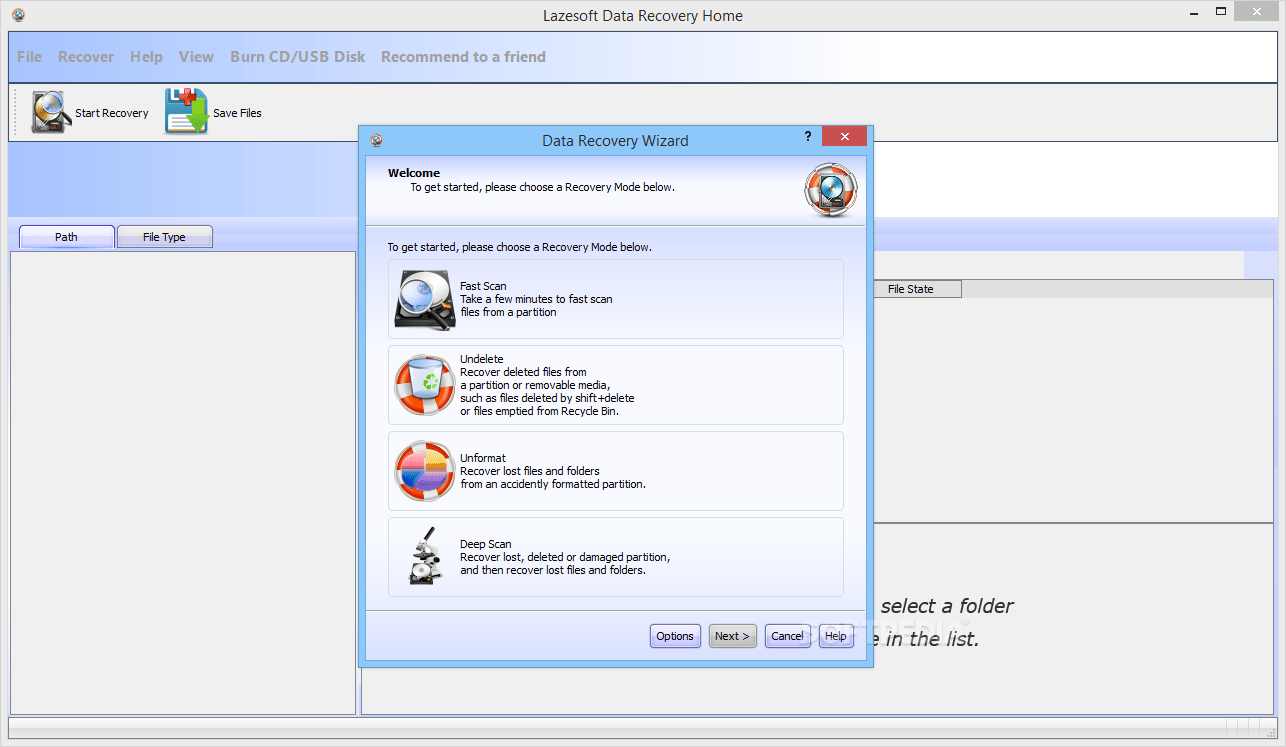Screen dimensions: 1286x747
Task: Select the Undelete recovery mode icon
Action: click(x=424, y=384)
